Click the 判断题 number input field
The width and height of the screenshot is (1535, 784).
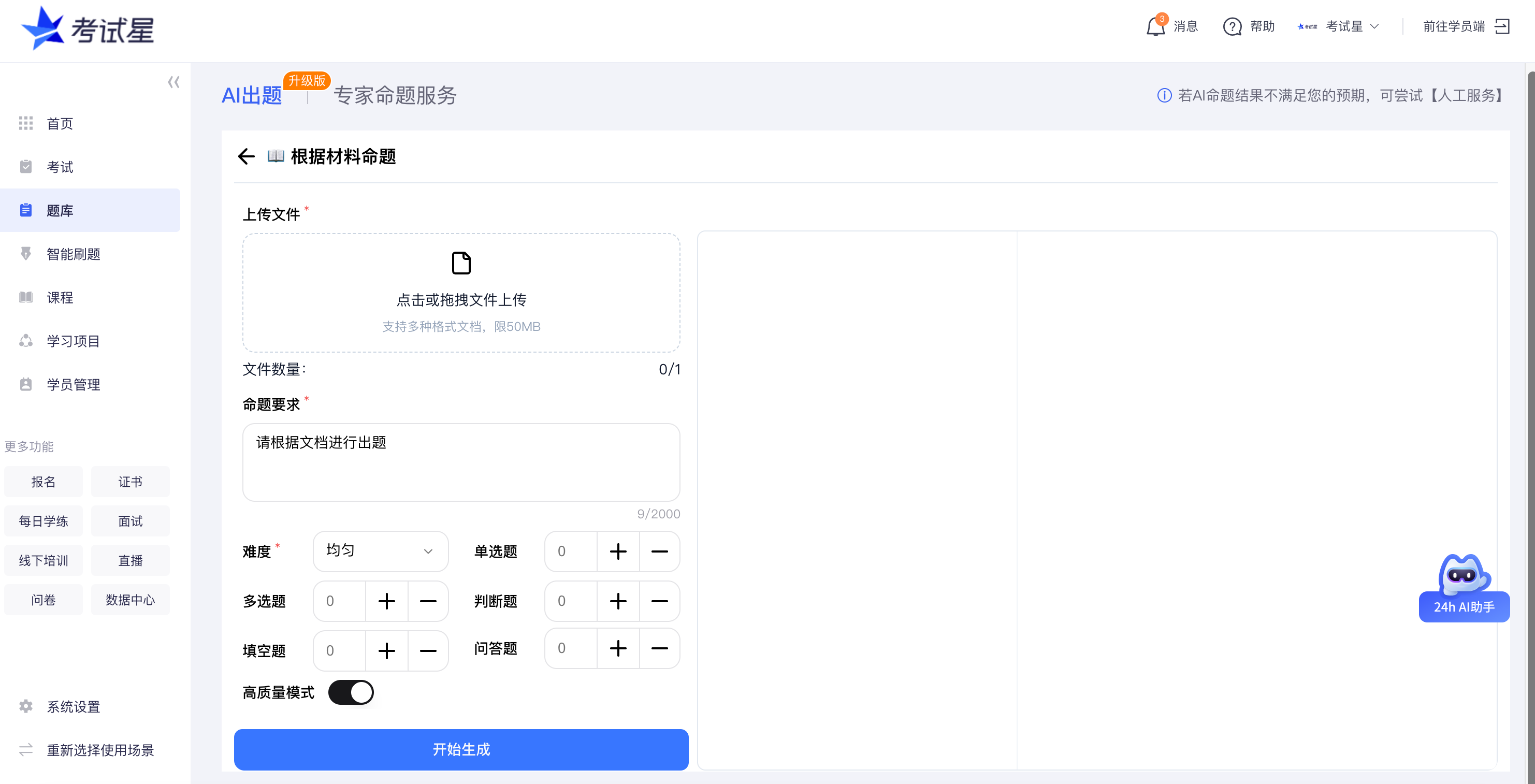click(x=571, y=601)
